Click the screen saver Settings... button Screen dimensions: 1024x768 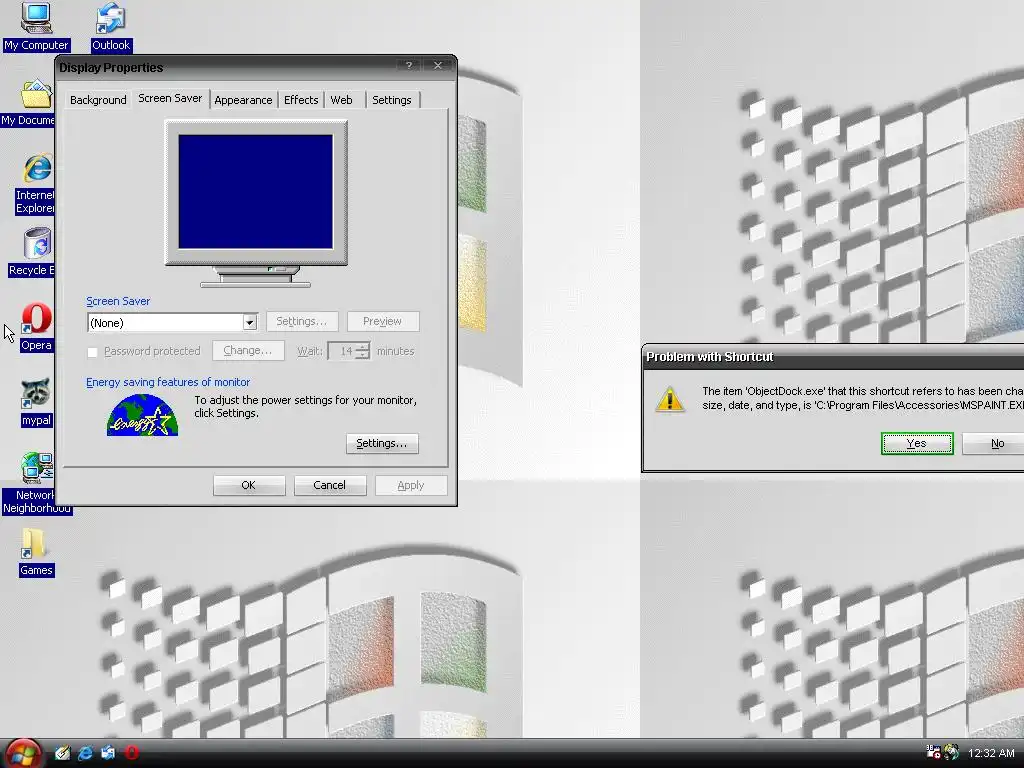(x=302, y=321)
